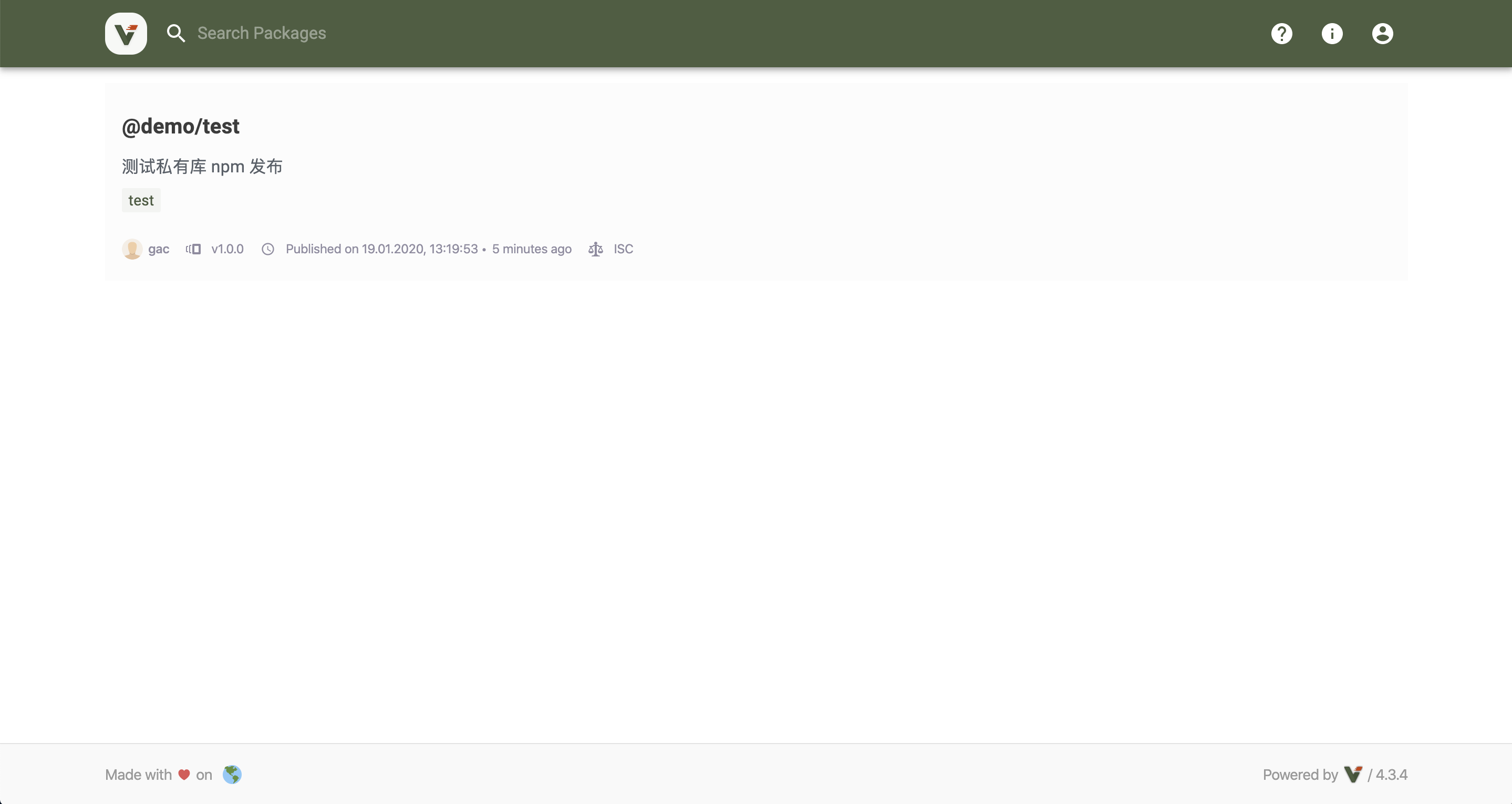Click the gac author avatar

(132, 249)
